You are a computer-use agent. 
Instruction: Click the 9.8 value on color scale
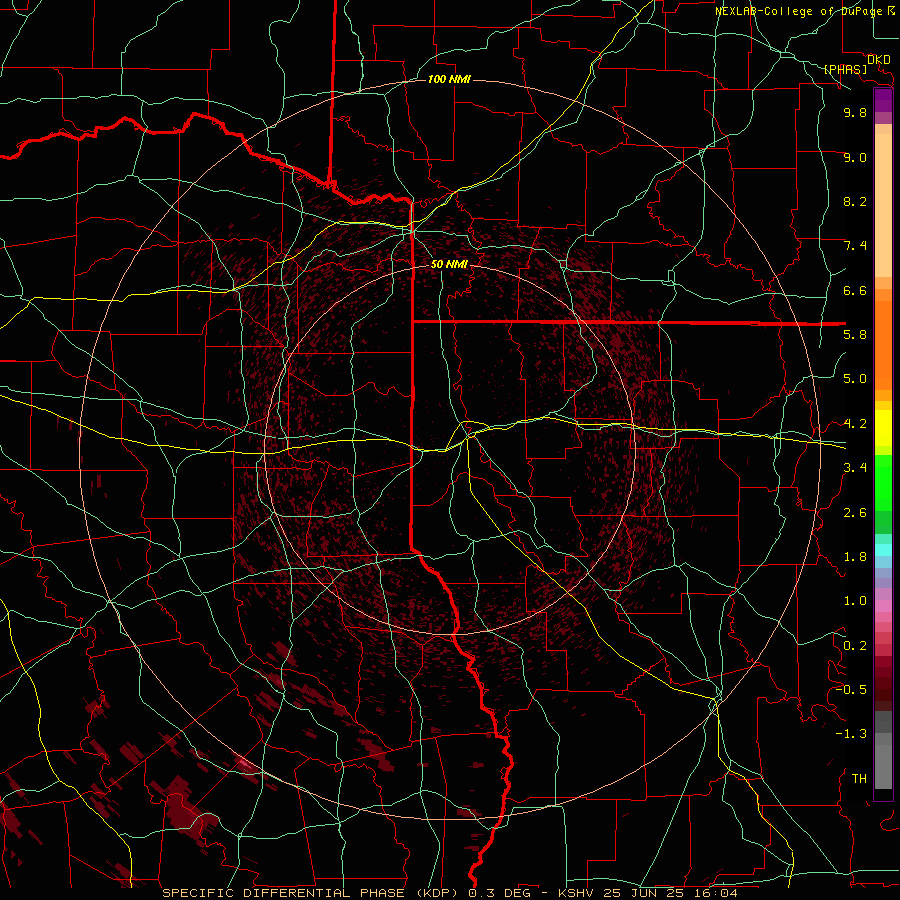point(855,112)
